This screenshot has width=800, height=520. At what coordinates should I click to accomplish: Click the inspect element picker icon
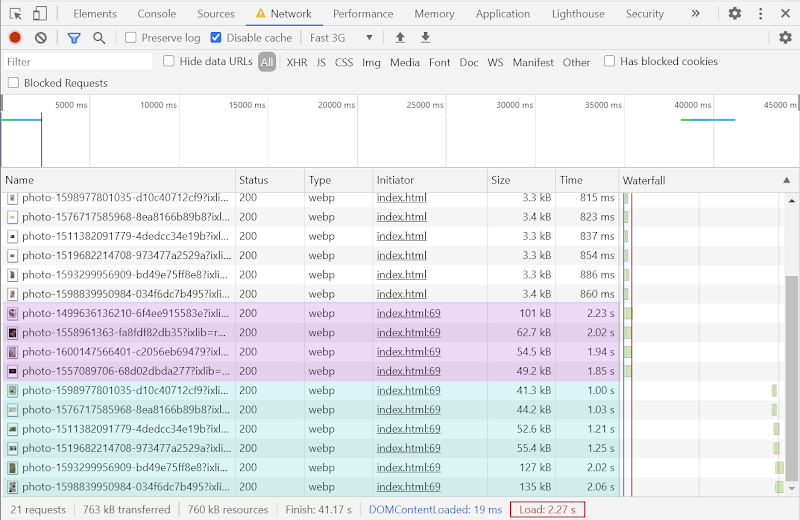(16, 14)
